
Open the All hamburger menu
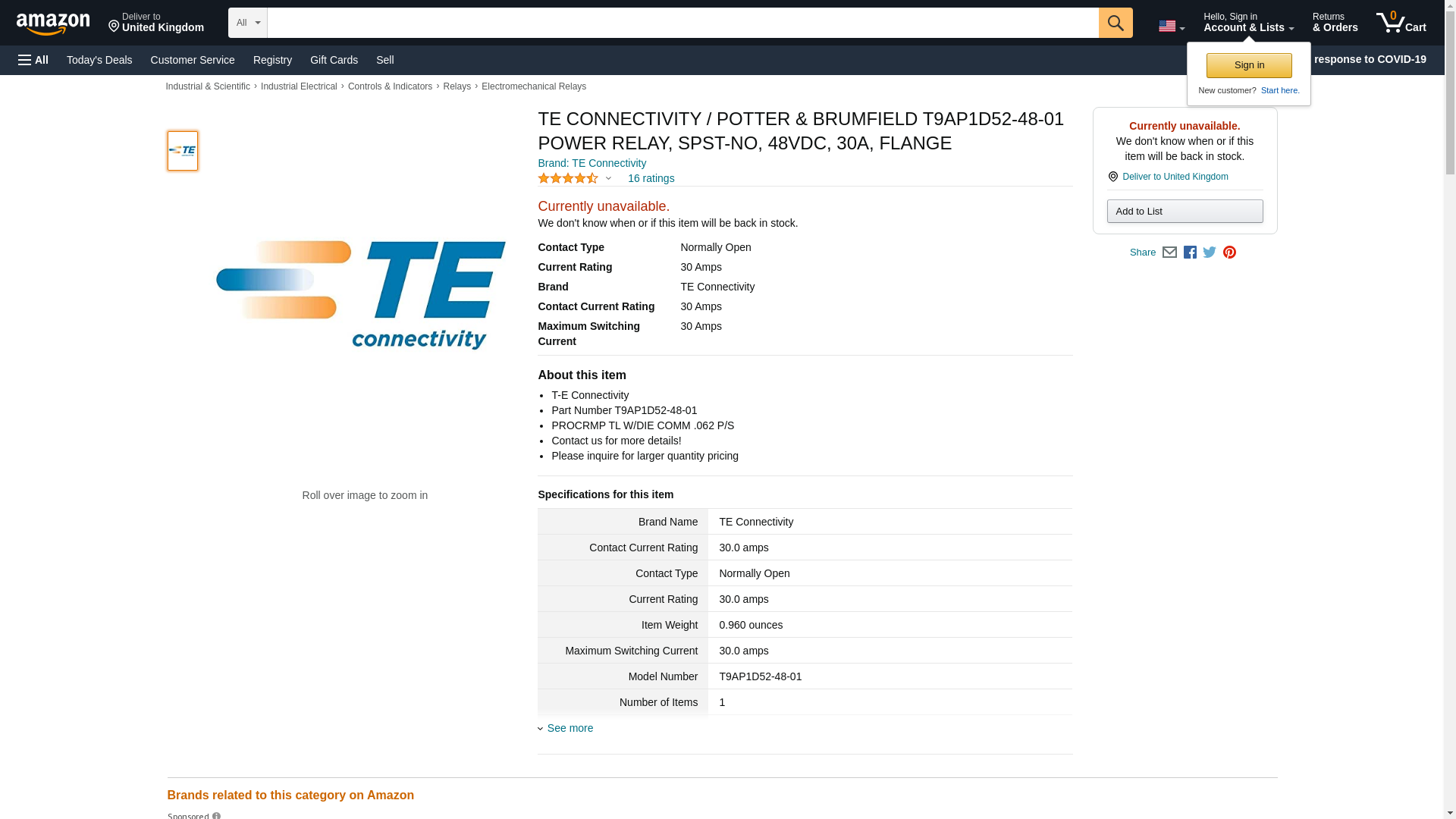pyautogui.click(x=33, y=60)
